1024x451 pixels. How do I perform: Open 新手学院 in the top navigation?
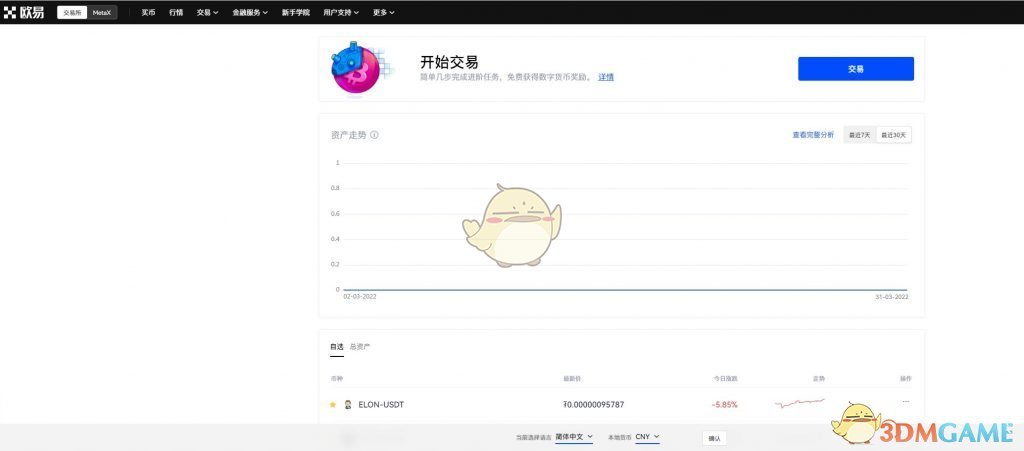click(x=295, y=12)
